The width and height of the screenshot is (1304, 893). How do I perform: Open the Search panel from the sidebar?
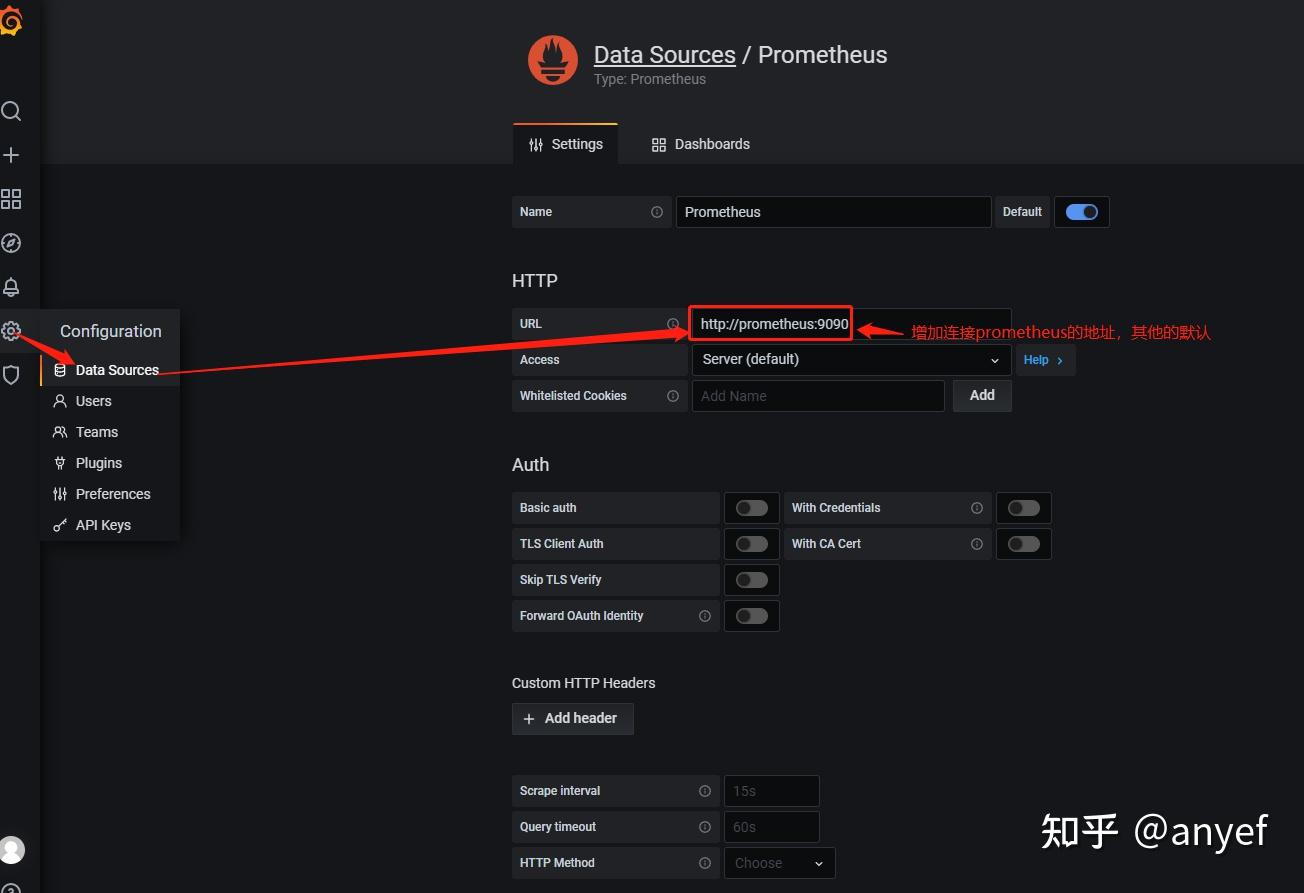[x=12, y=111]
